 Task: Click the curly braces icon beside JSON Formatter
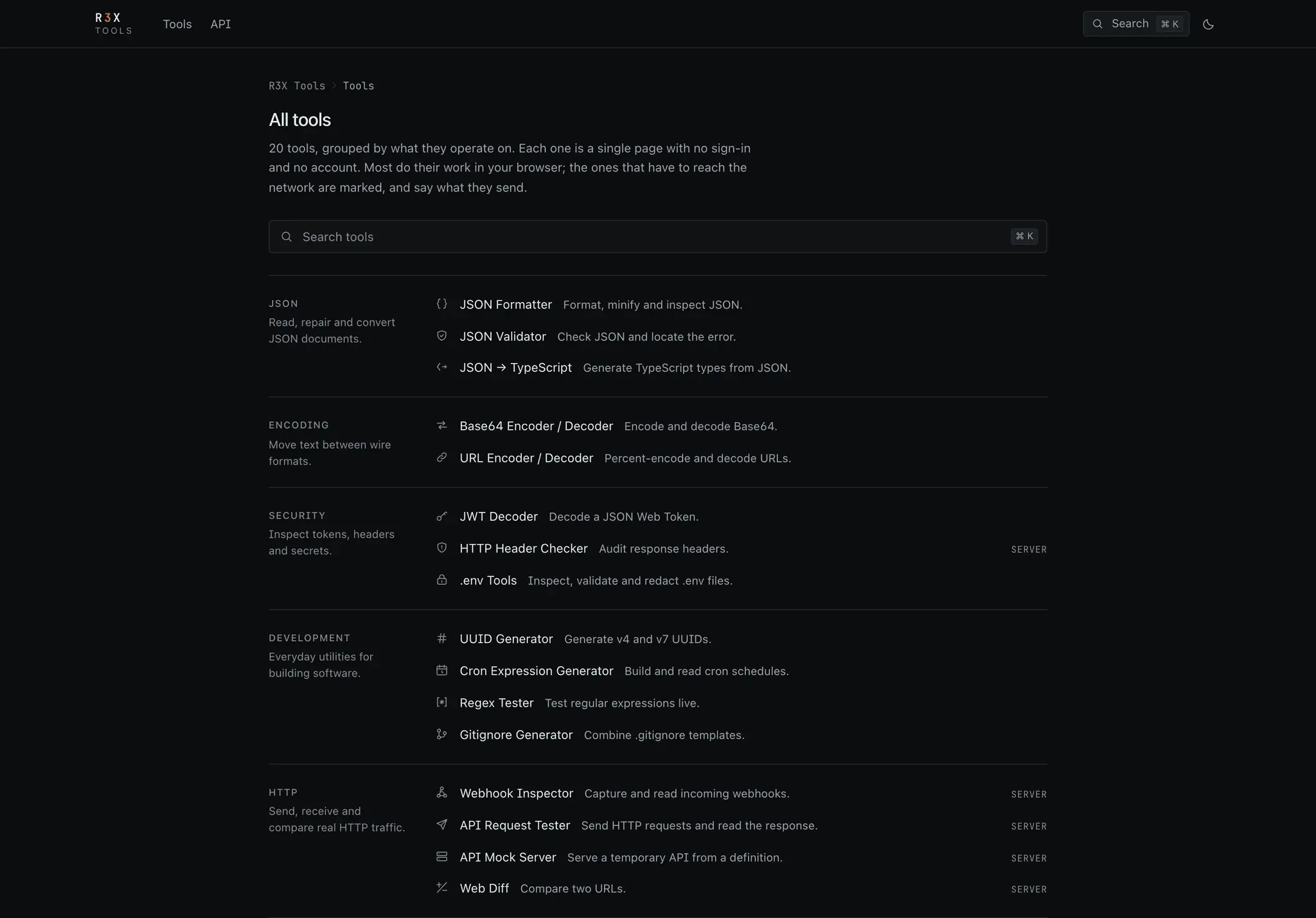[441, 304]
